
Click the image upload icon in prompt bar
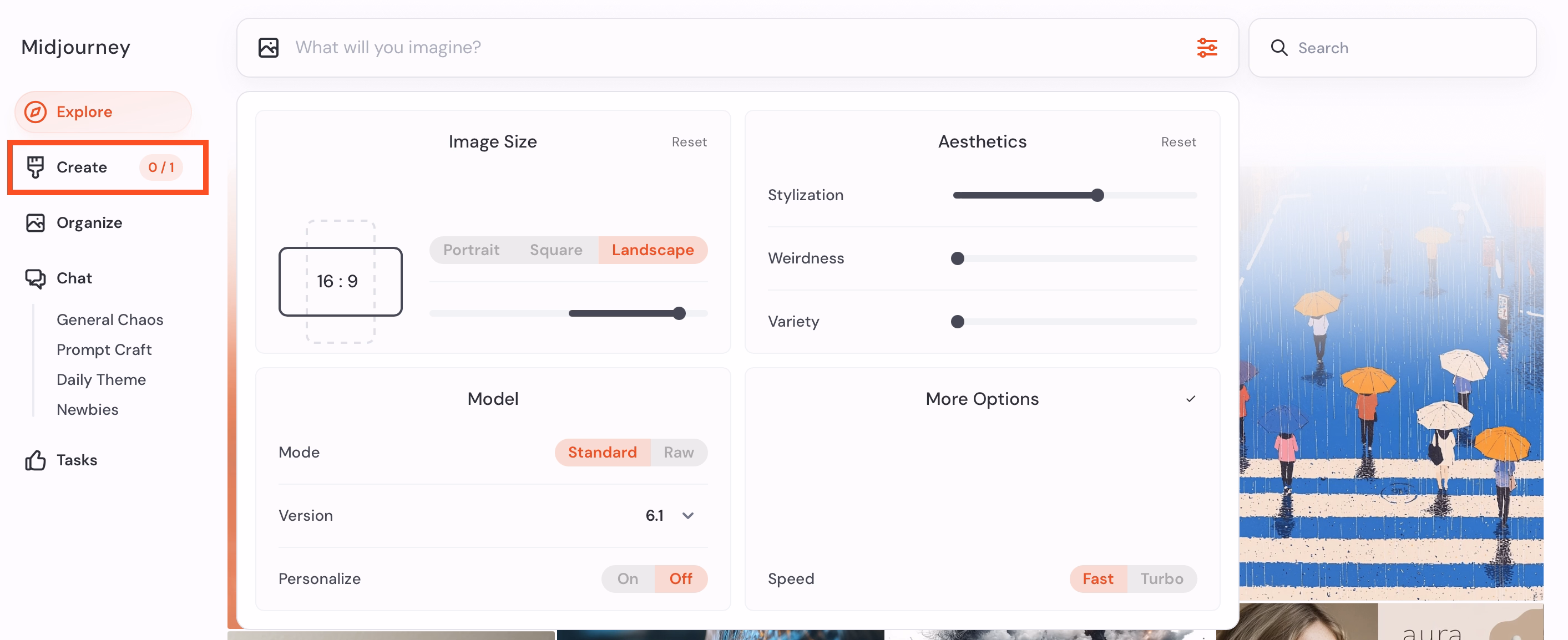pyautogui.click(x=269, y=48)
